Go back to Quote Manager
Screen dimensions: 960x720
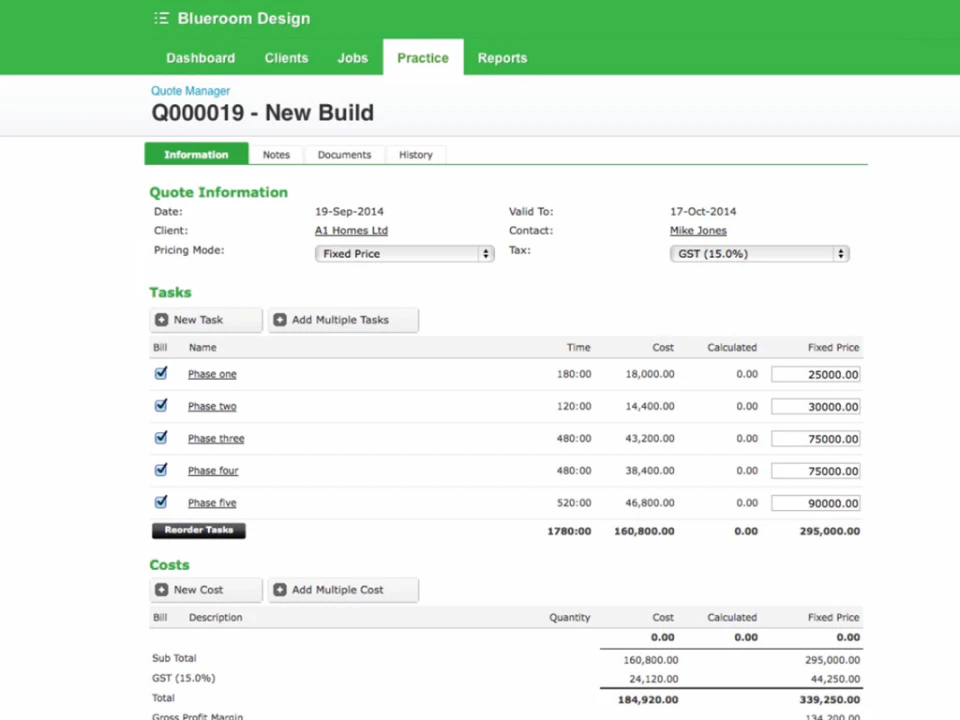(x=190, y=90)
